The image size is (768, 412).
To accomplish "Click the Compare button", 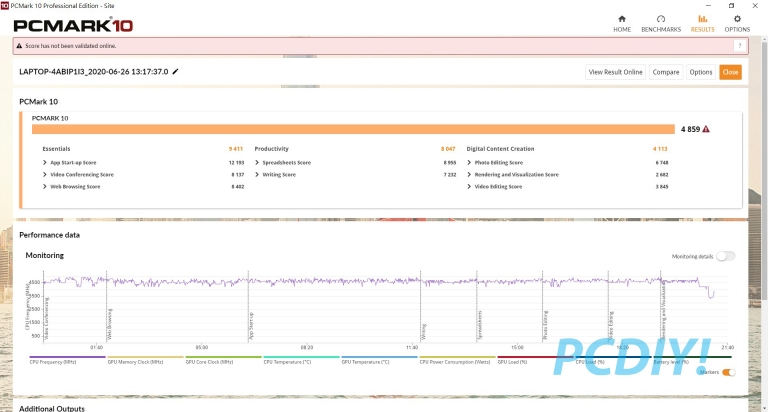I will pyautogui.click(x=666, y=72).
